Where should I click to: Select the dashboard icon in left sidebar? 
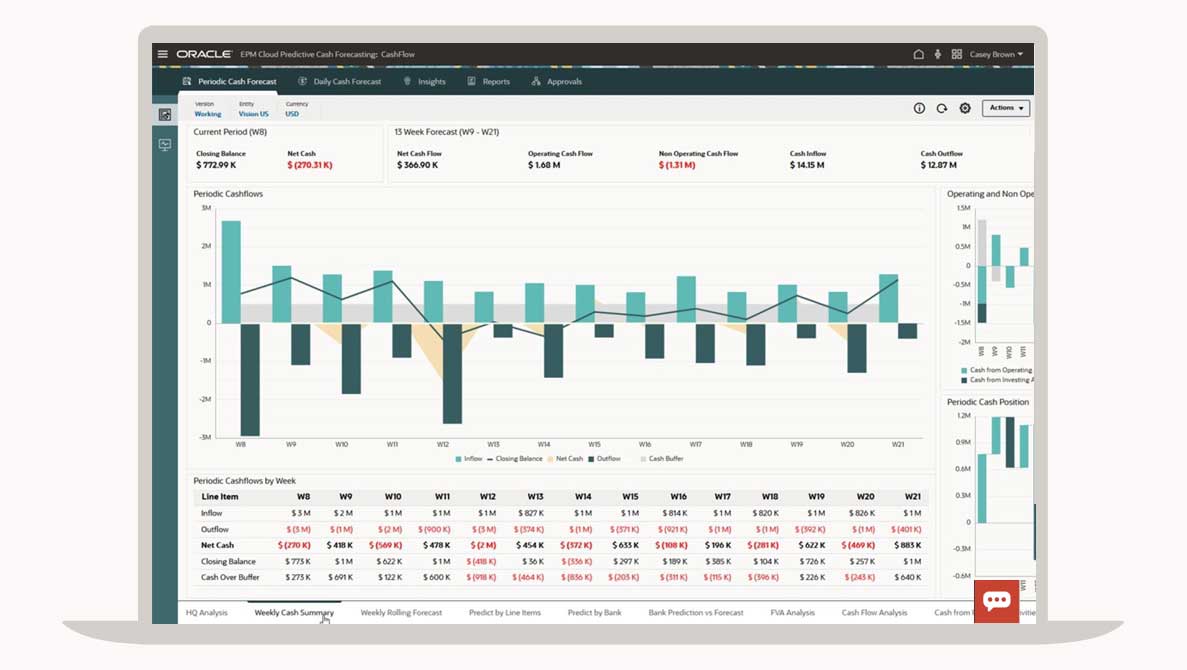[x=165, y=115]
